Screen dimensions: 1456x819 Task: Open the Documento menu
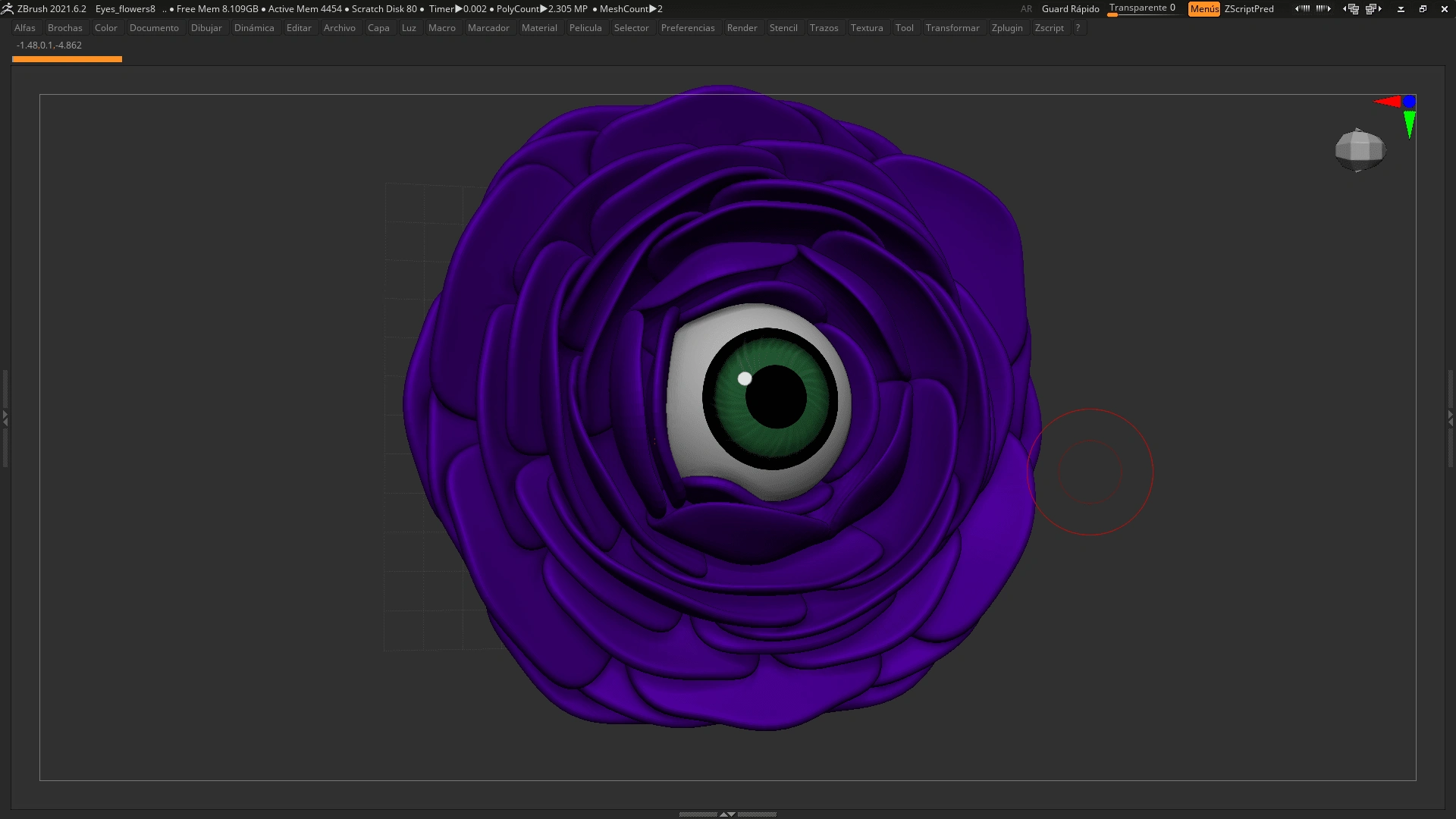[154, 28]
